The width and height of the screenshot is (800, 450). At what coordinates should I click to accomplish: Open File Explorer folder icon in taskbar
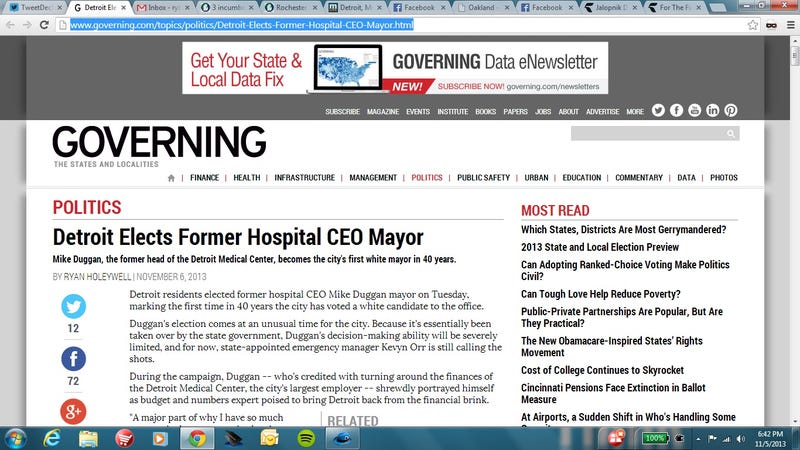tap(88, 439)
